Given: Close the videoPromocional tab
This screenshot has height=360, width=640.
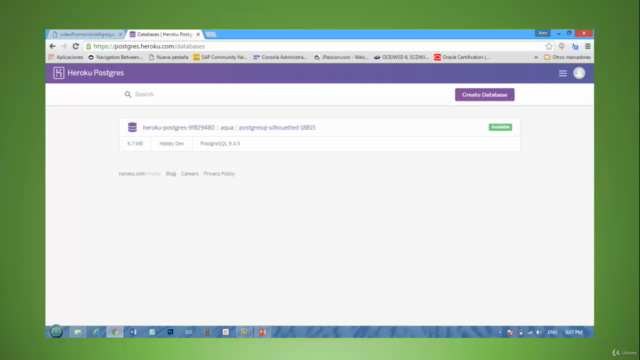Looking at the screenshot, I should 120,34.
